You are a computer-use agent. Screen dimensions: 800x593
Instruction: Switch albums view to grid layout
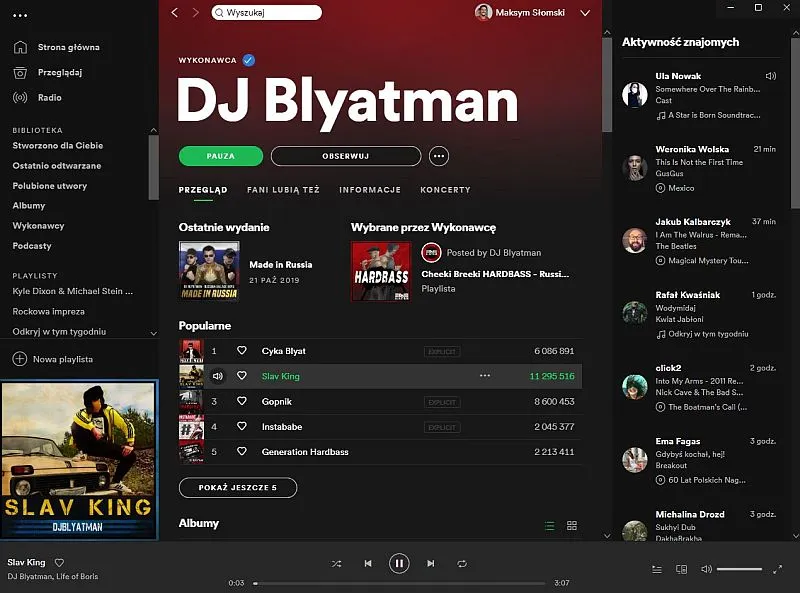click(571, 525)
